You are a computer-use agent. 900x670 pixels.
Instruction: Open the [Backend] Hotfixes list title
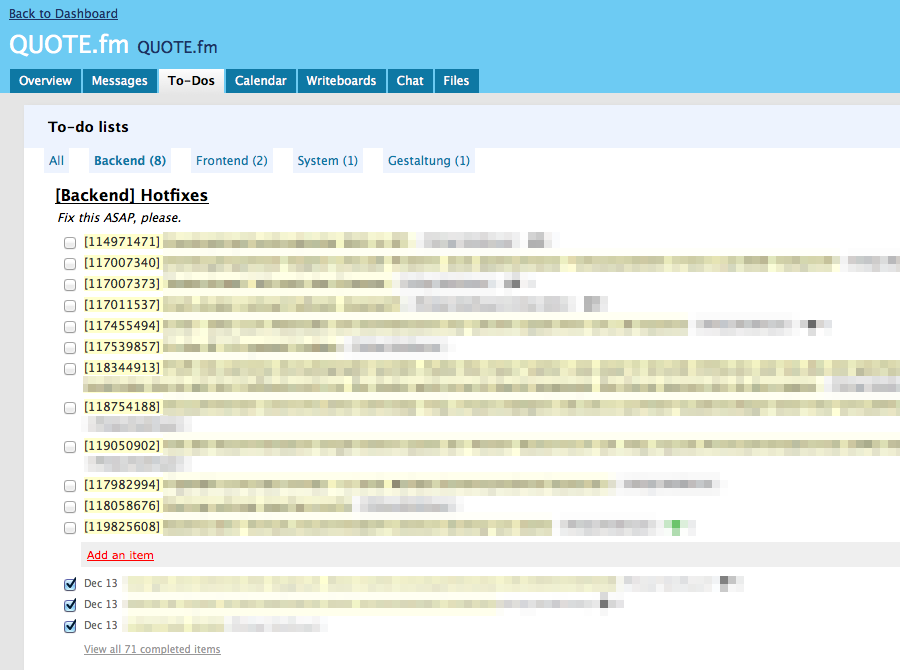pyautogui.click(x=132, y=195)
